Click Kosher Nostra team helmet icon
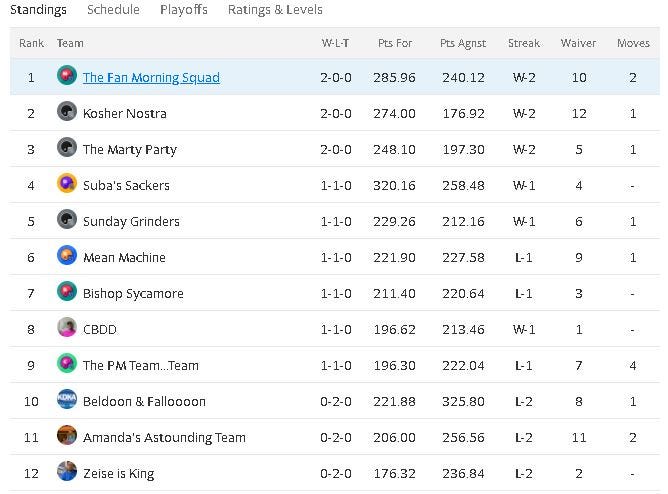668x494 pixels. click(x=67, y=113)
